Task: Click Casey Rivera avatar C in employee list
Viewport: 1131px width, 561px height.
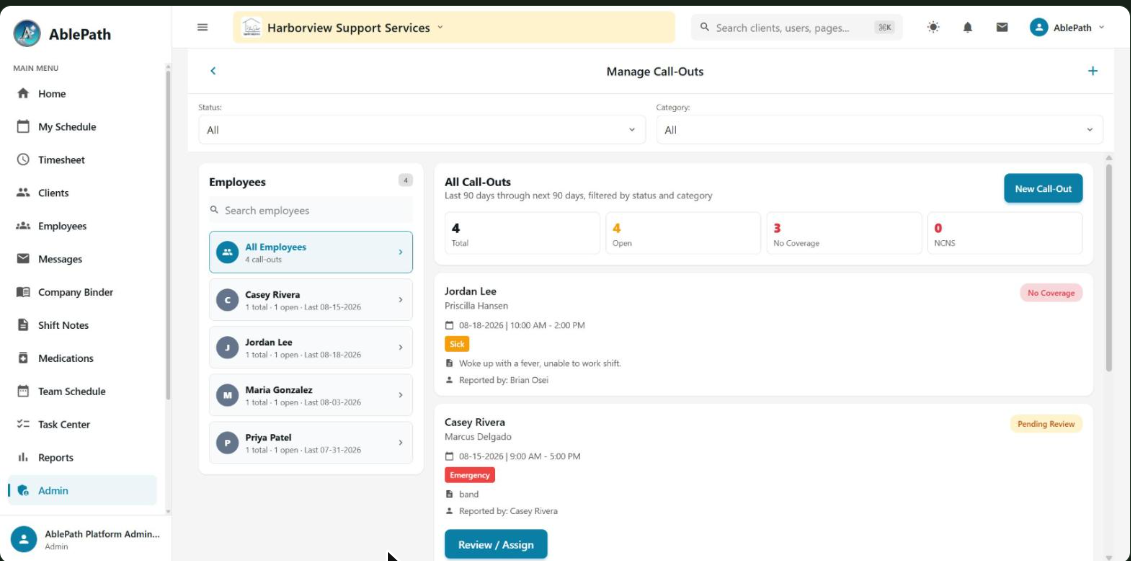Action: [x=227, y=300]
